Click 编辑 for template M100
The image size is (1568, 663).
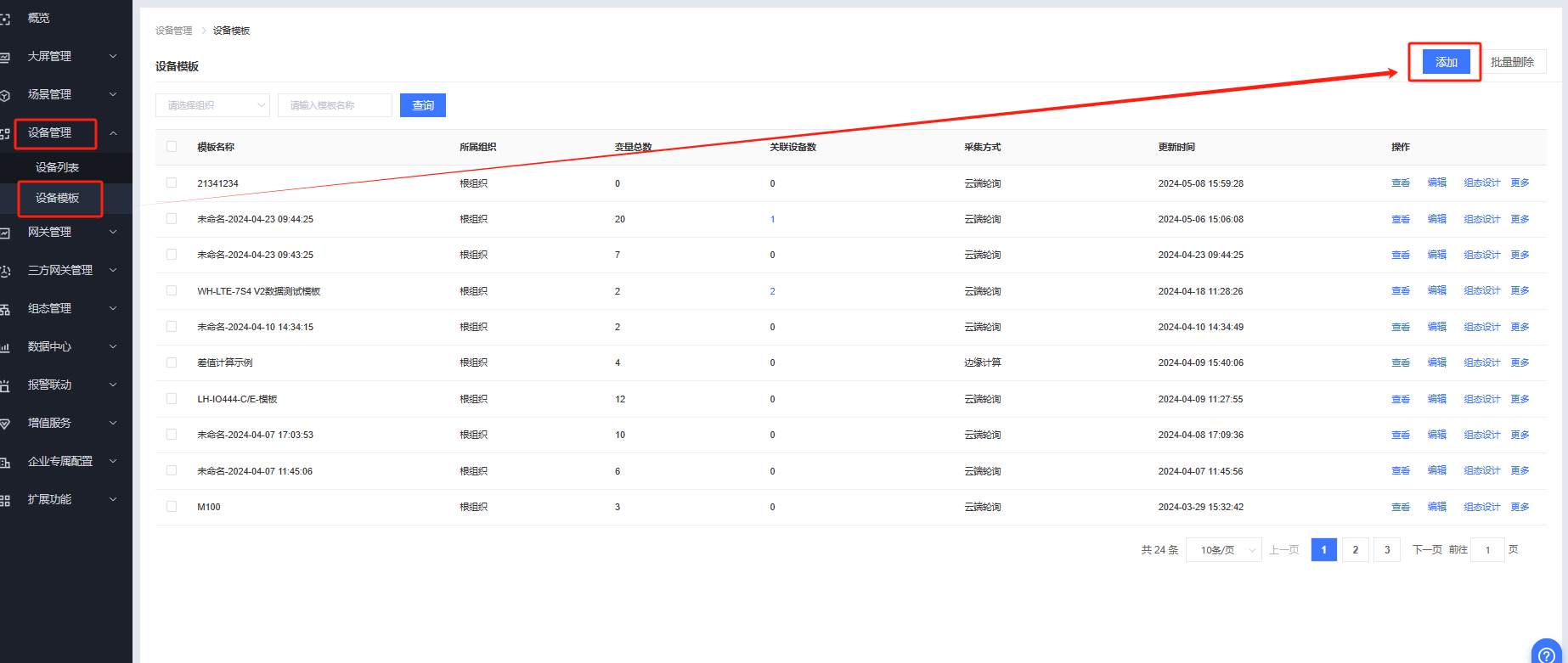coord(1437,507)
